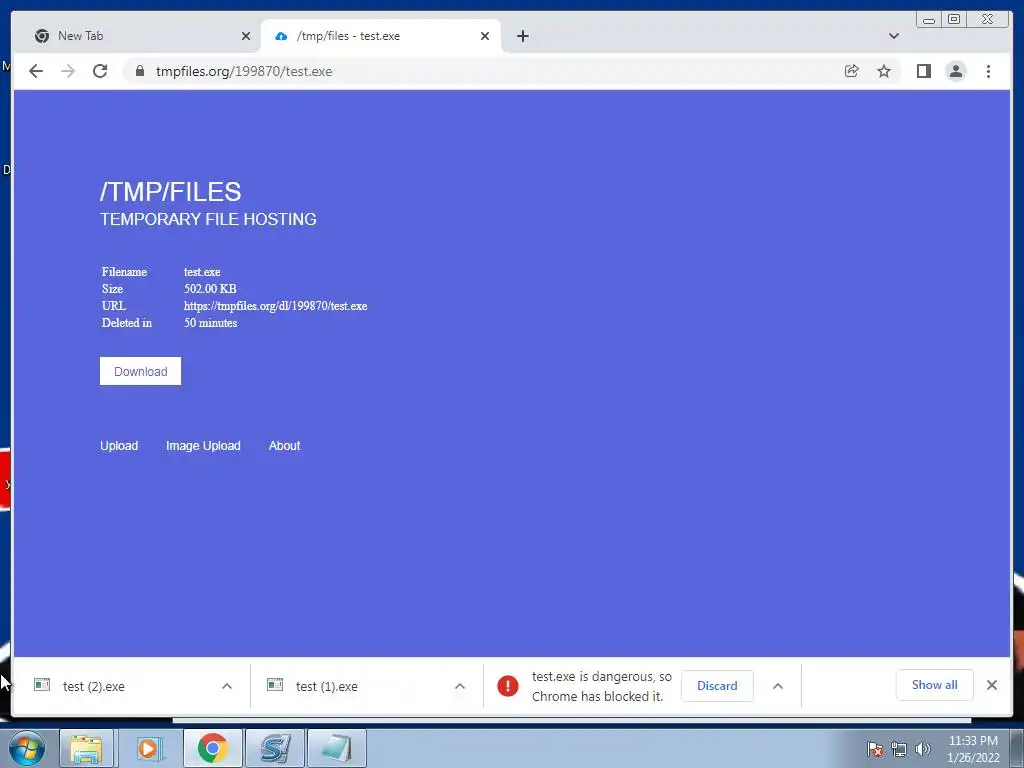Viewport: 1024px width, 768px height.
Task: Share this page via share icon
Action: coord(852,71)
